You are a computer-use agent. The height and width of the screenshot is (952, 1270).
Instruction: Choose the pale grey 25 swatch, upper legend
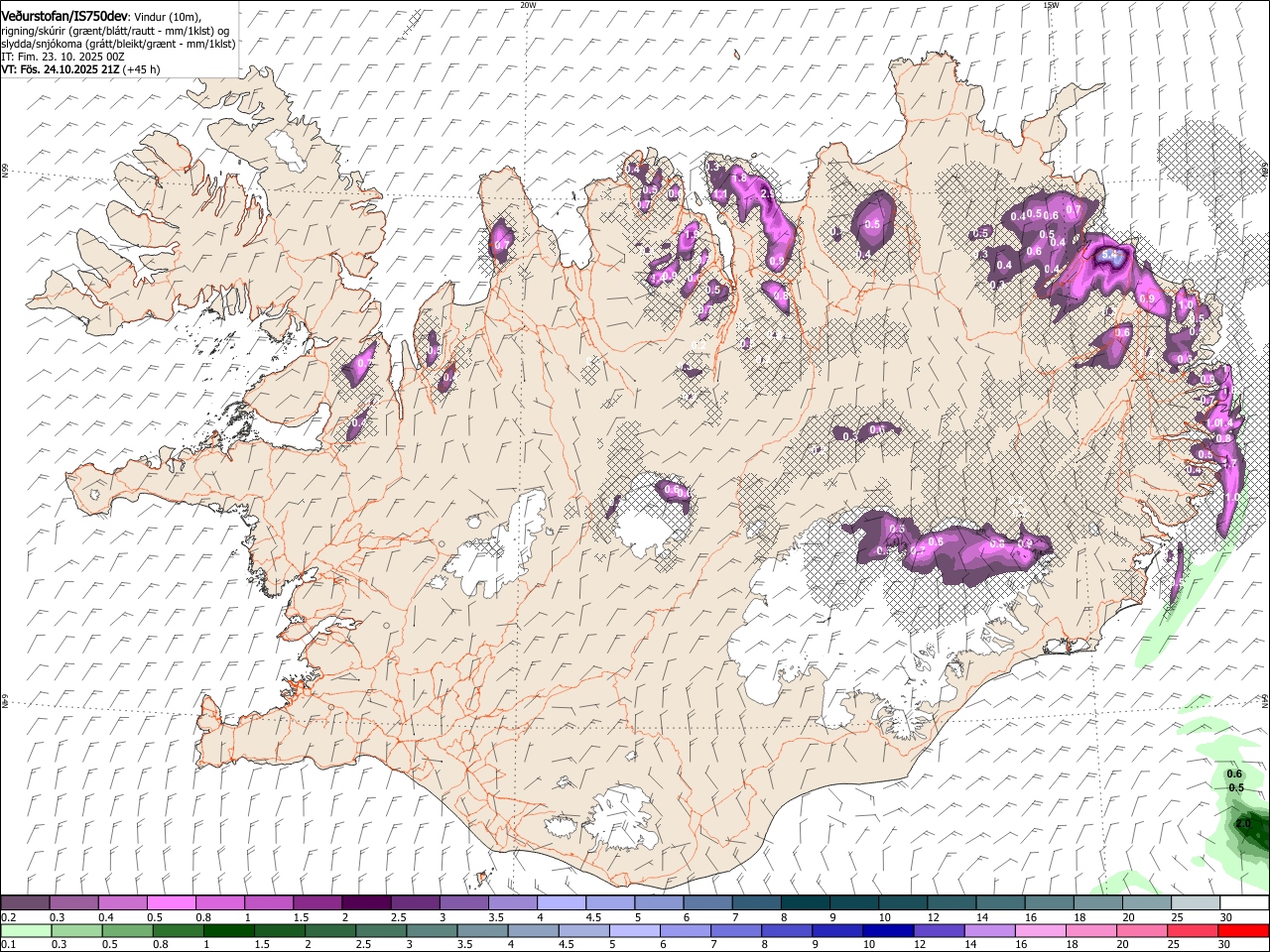tap(1196, 903)
